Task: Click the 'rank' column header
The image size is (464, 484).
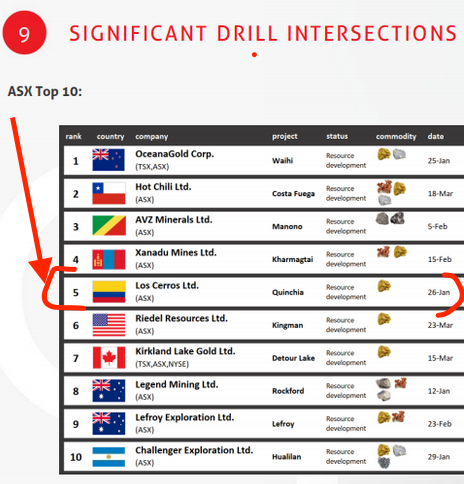Action: [x=74, y=136]
